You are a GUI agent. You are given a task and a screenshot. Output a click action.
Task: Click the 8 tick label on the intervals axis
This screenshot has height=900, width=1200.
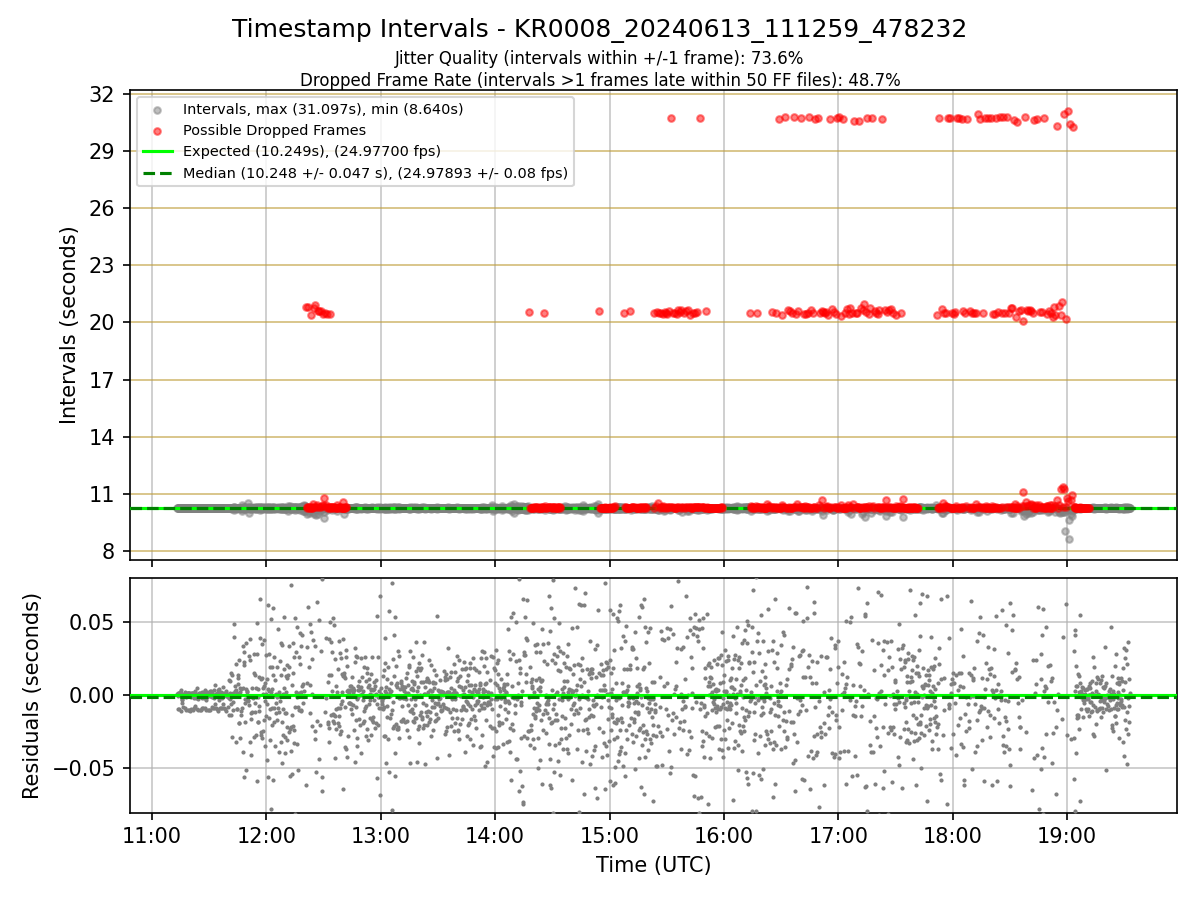[x=109, y=552]
